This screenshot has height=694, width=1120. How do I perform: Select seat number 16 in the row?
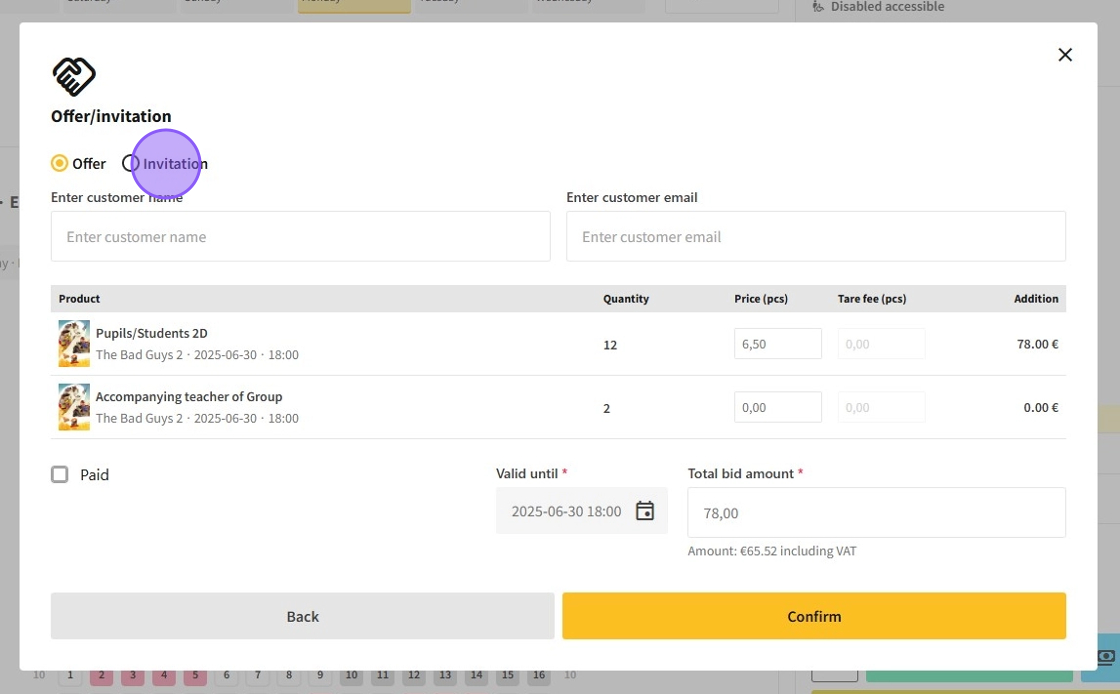[x=539, y=676]
